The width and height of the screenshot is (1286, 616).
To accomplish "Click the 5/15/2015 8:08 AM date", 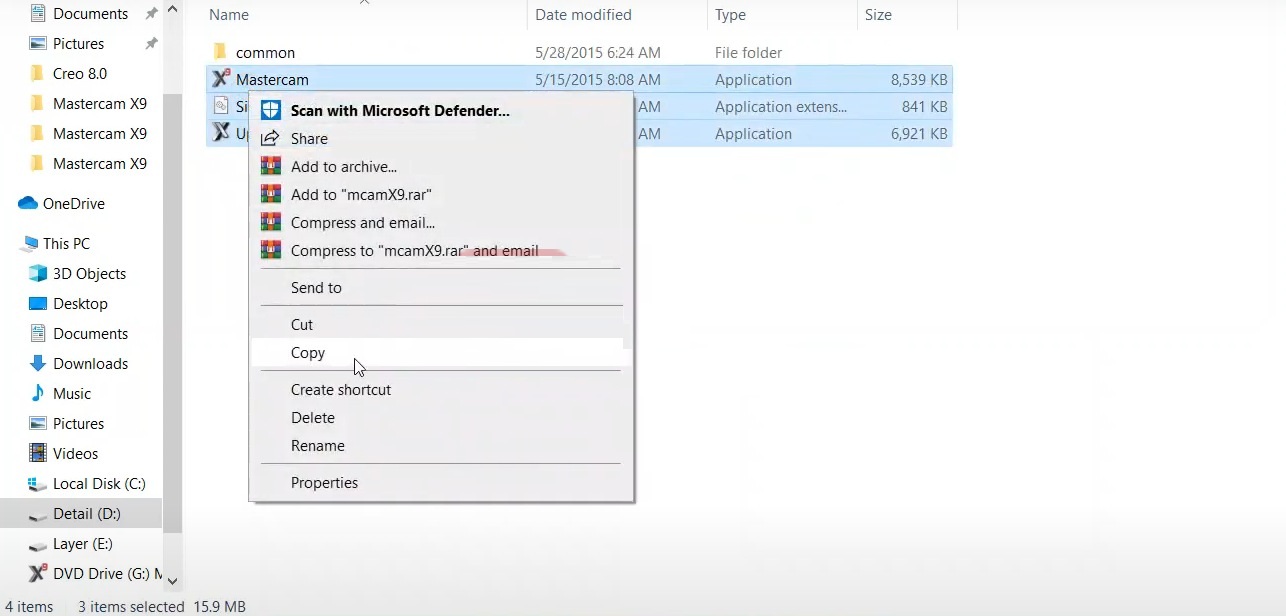I will tap(597, 80).
